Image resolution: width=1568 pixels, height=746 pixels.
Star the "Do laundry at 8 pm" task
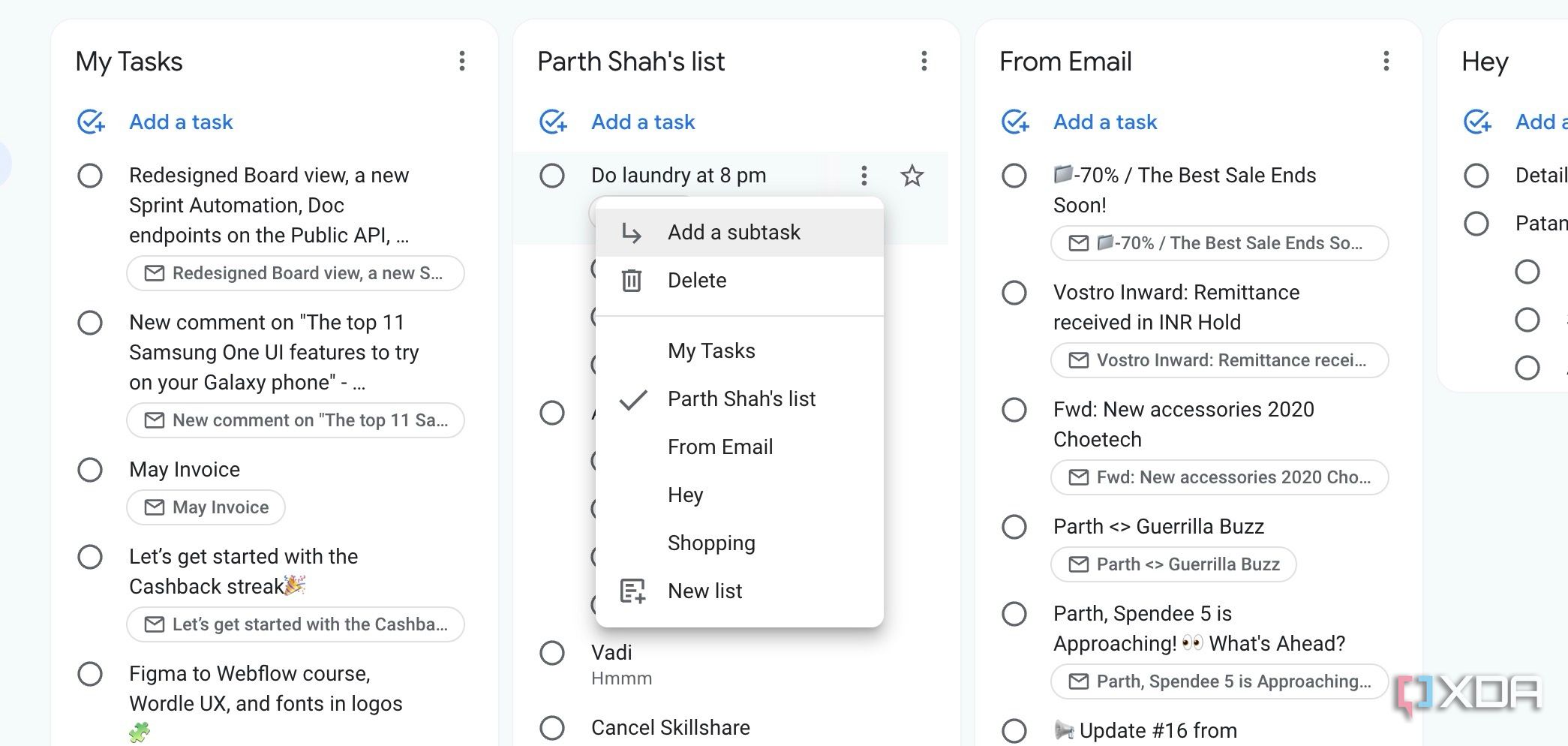click(912, 176)
